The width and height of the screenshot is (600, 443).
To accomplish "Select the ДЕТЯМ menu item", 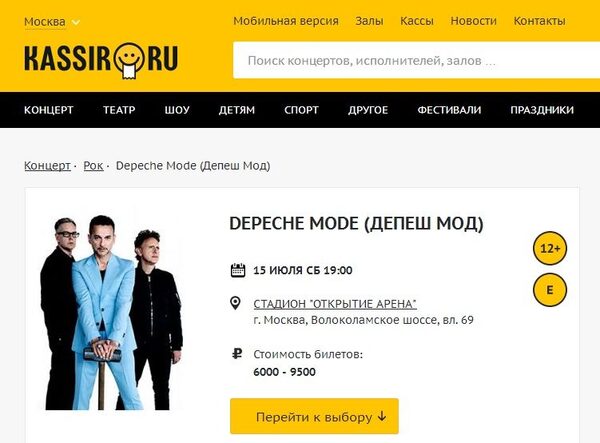I will pyautogui.click(x=236, y=110).
